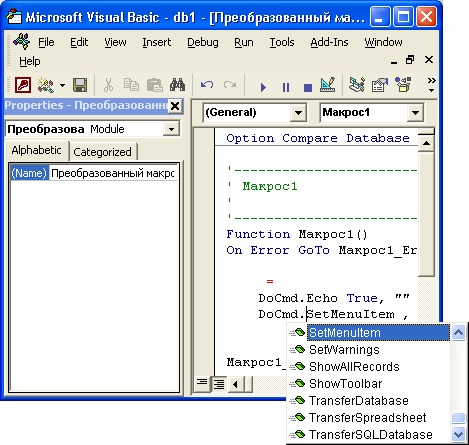Open the Object Browser icon

click(x=403, y=85)
